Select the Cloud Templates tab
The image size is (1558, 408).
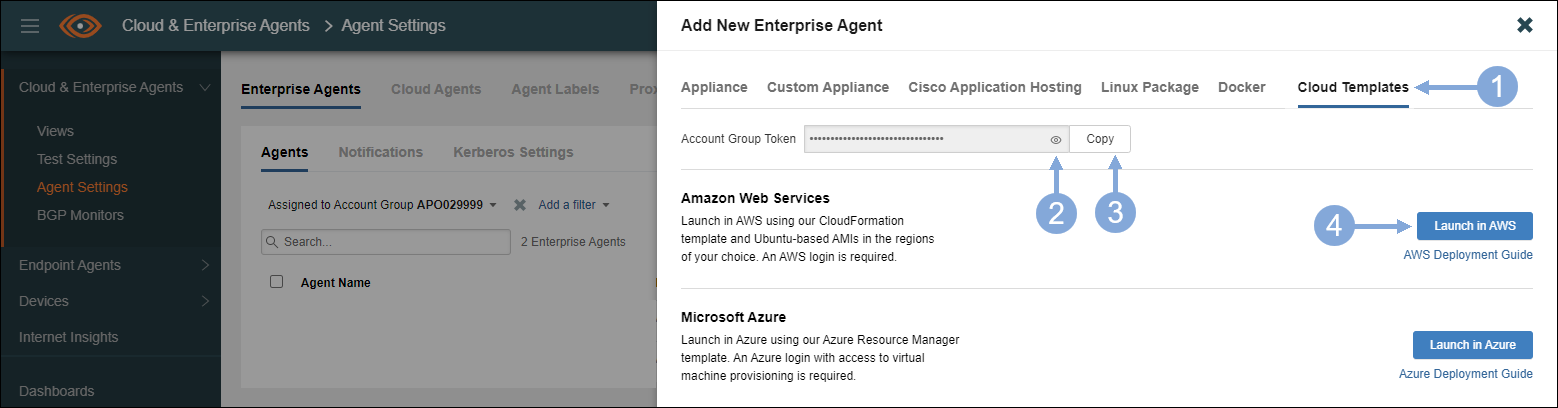[1353, 87]
